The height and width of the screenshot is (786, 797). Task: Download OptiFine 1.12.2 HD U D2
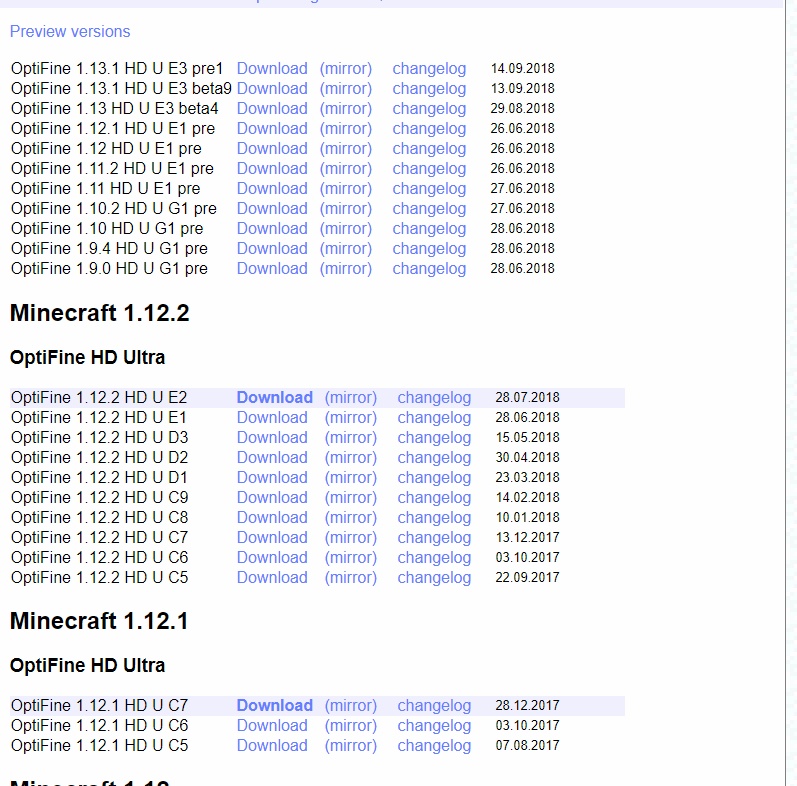[x=272, y=458]
